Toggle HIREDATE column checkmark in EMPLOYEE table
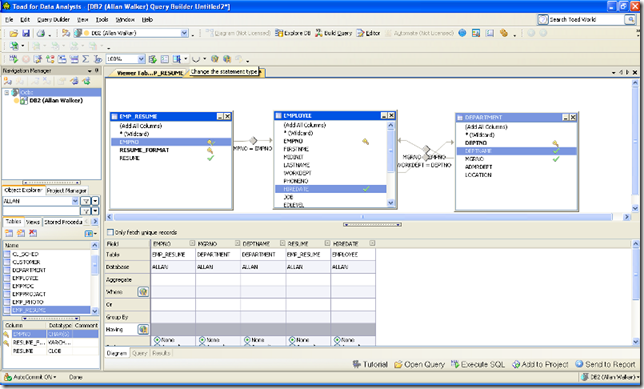644x389 pixels. pyautogui.click(x=366, y=189)
